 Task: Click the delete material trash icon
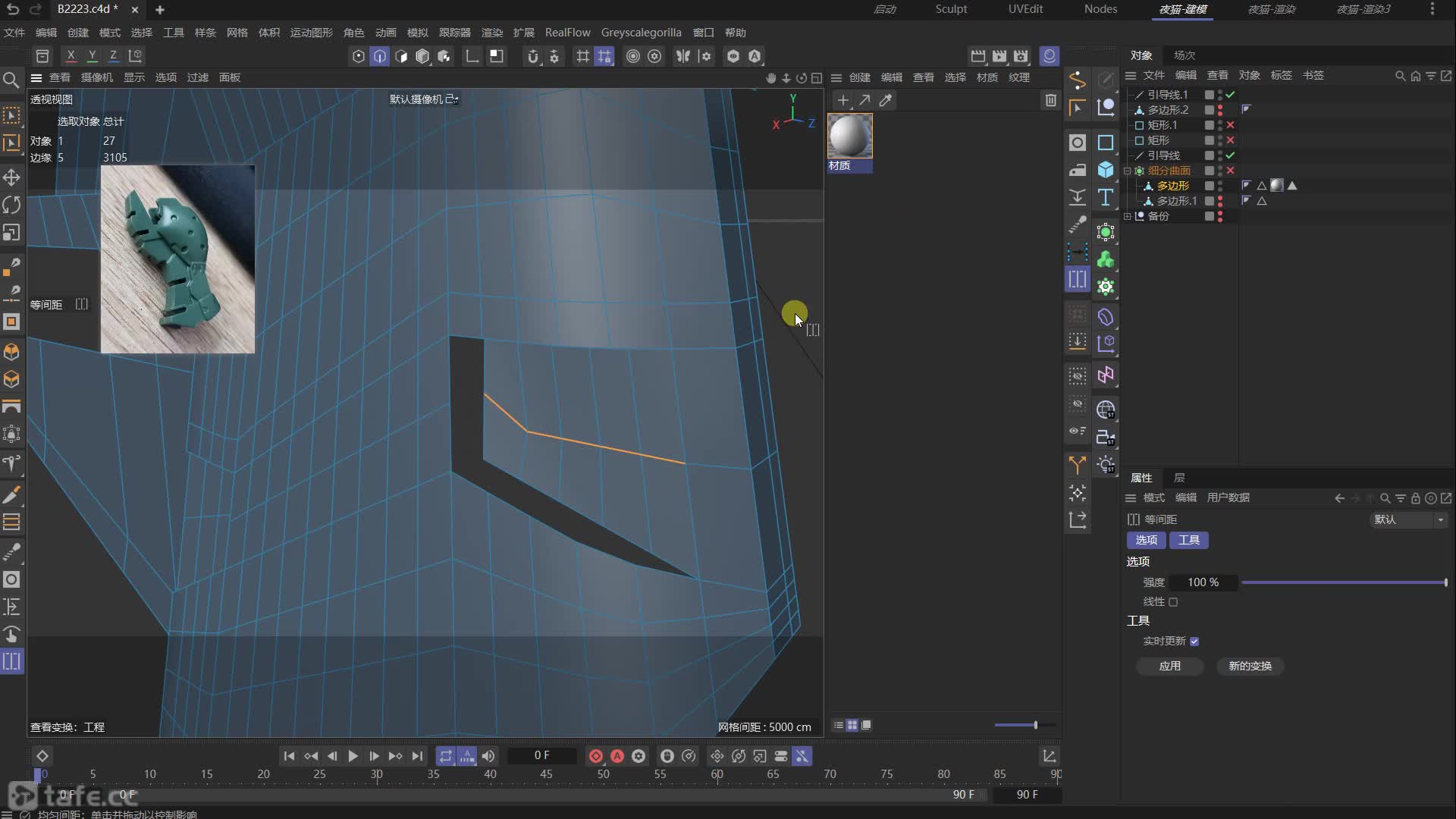coord(1050,100)
